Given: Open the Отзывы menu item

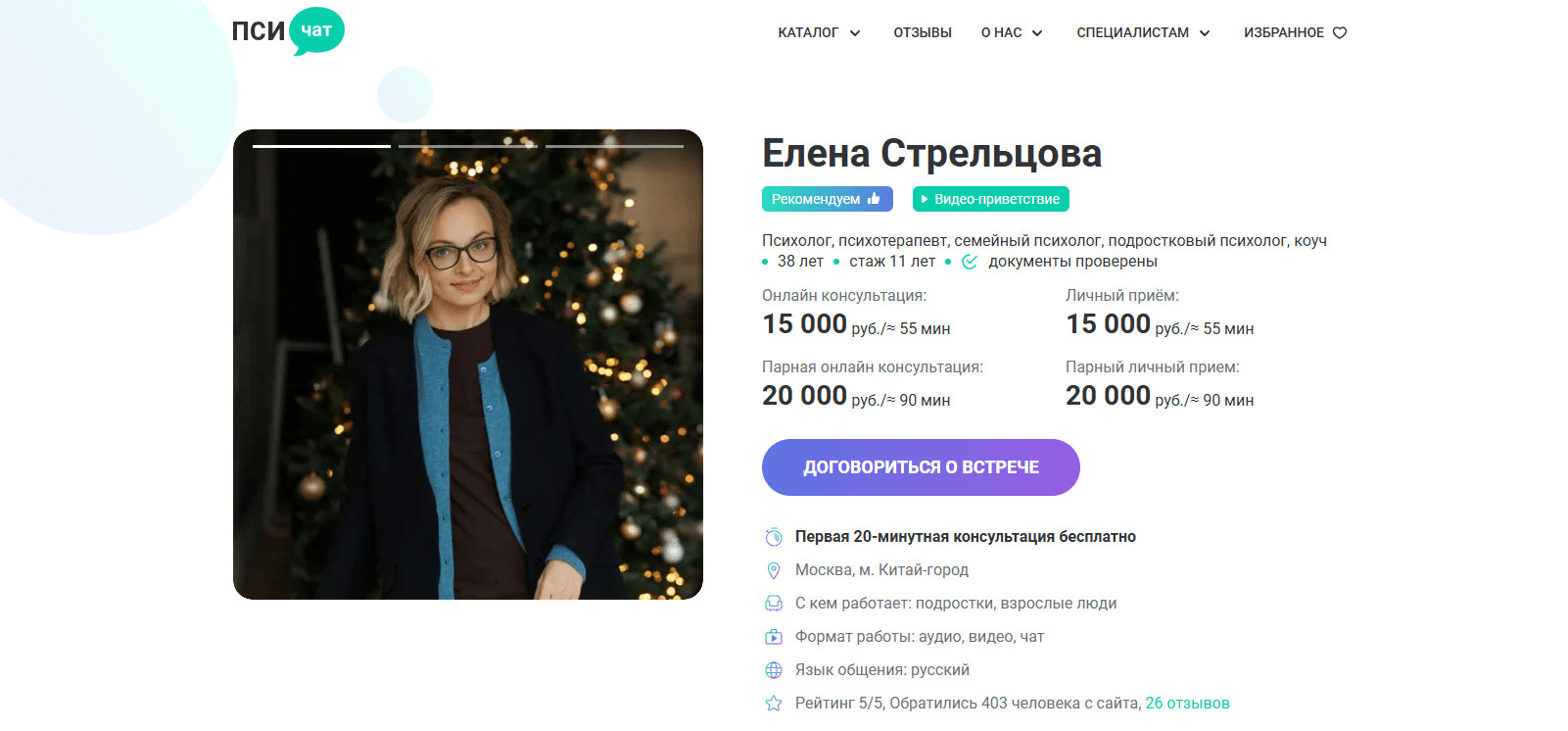Looking at the screenshot, I should [923, 32].
